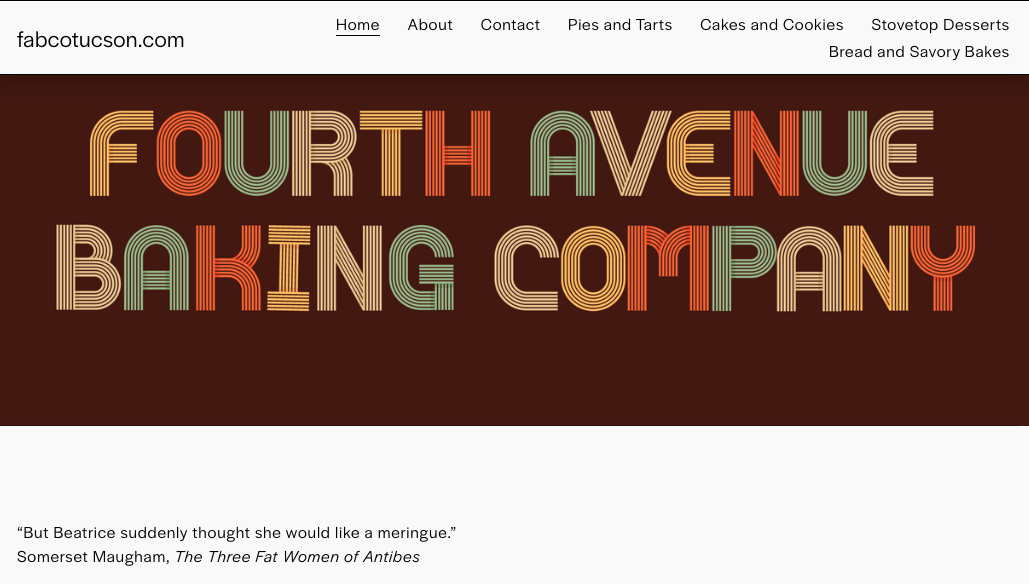Screen dimensions: 1029x584
Task: Click the Beatrice meringue quotation text
Action: tap(236, 532)
